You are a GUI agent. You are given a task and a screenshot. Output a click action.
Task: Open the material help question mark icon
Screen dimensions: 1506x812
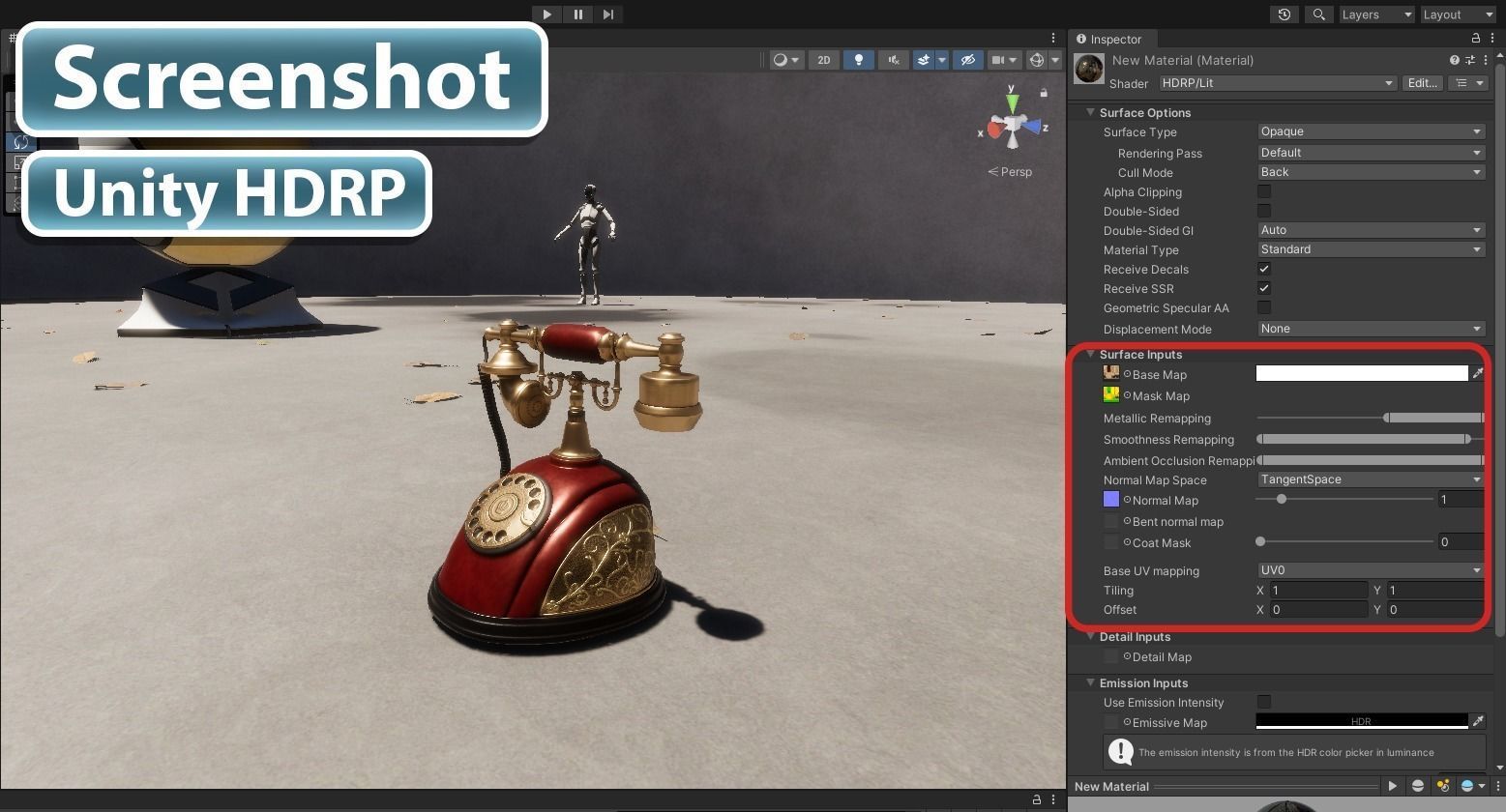pyautogui.click(x=1454, y=60)
